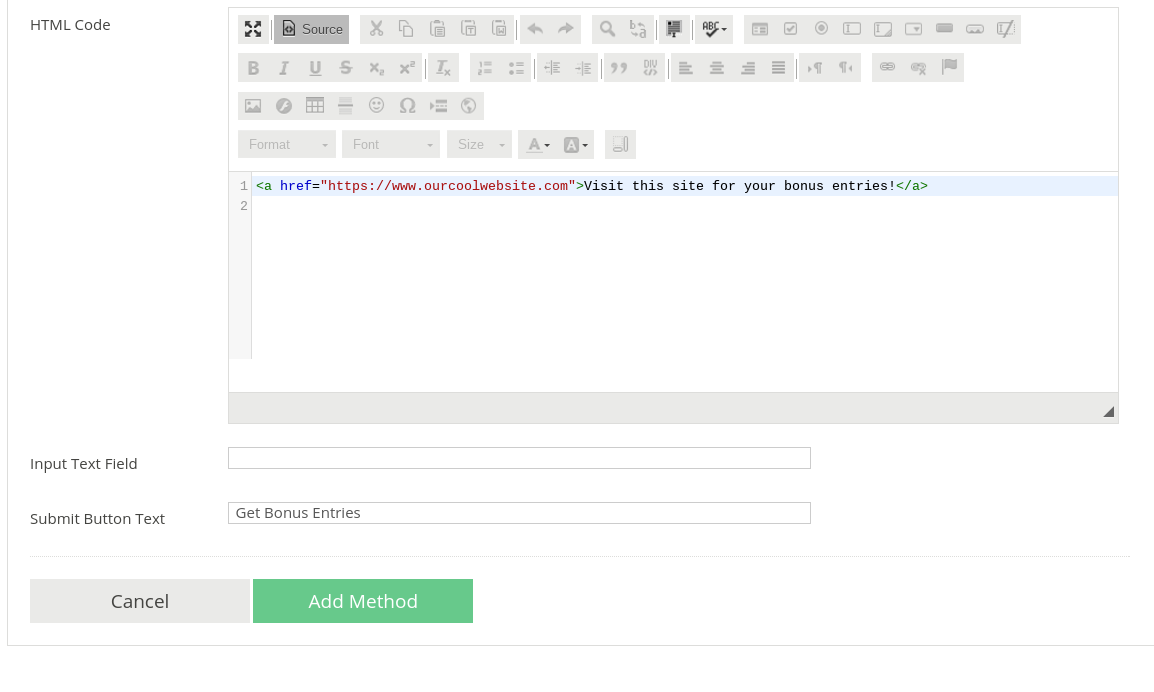Click the Link chain icon
This screenshot has height=692, width=1154.
coord(887,67)
